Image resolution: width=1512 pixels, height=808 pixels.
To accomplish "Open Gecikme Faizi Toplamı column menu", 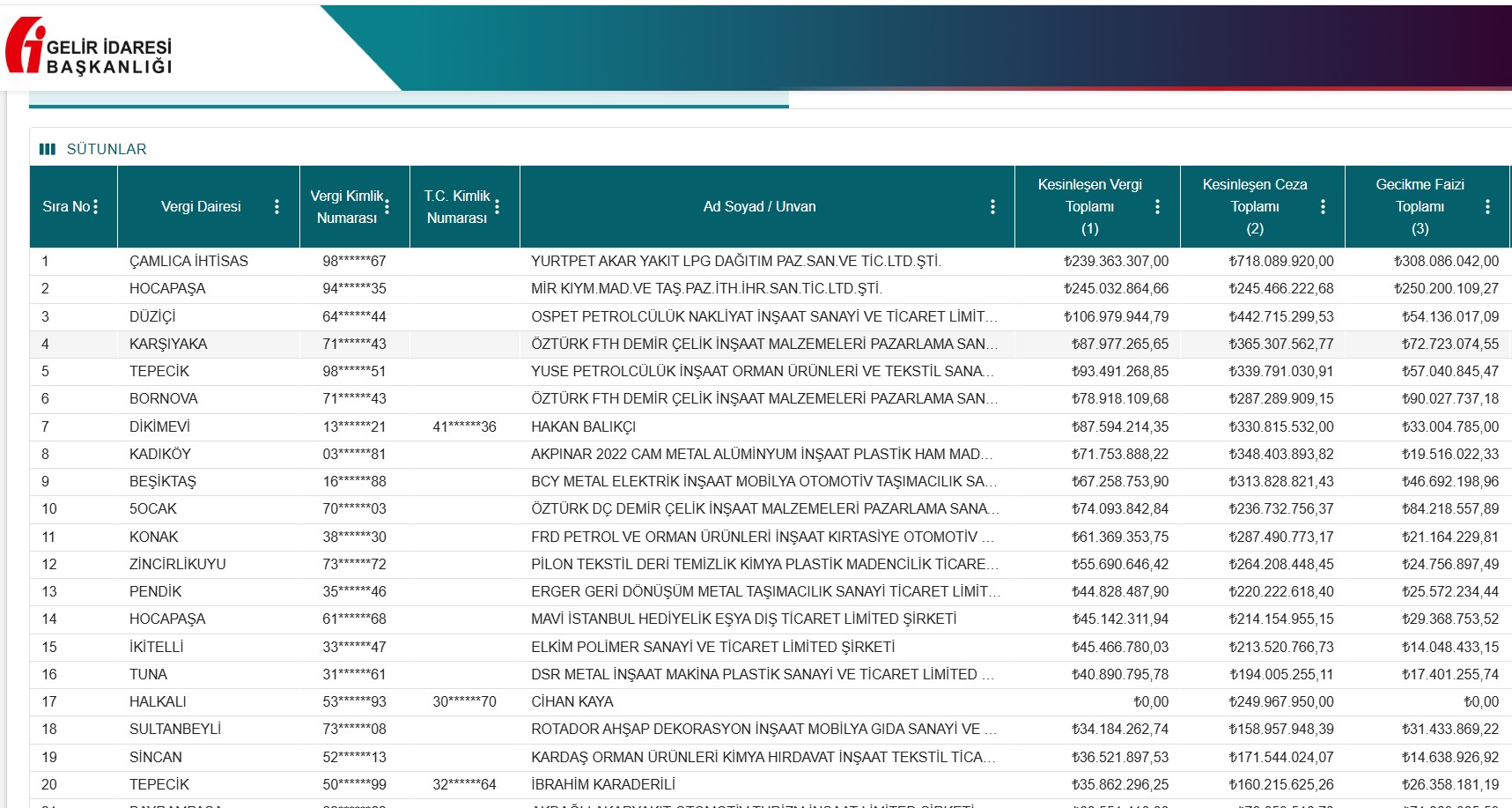I will click(x=1487, y=206).
